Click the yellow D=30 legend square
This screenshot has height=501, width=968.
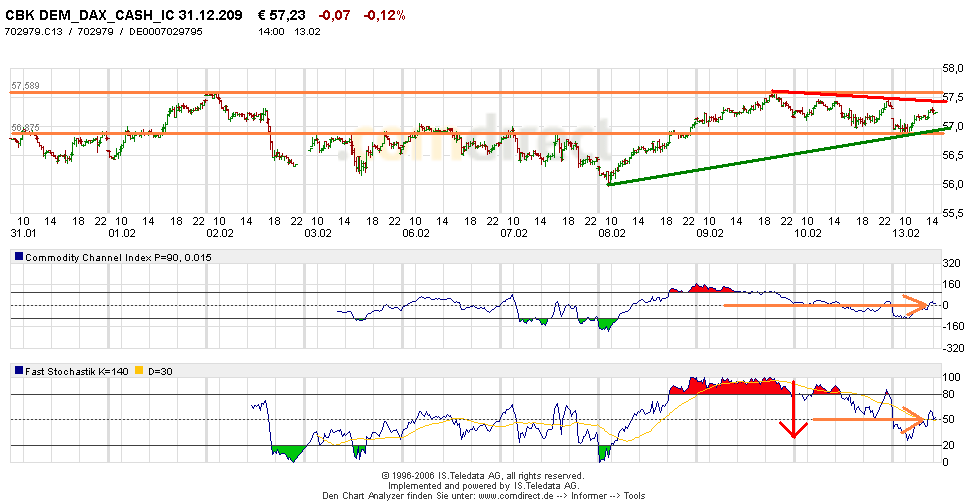(x=139, y=371)
